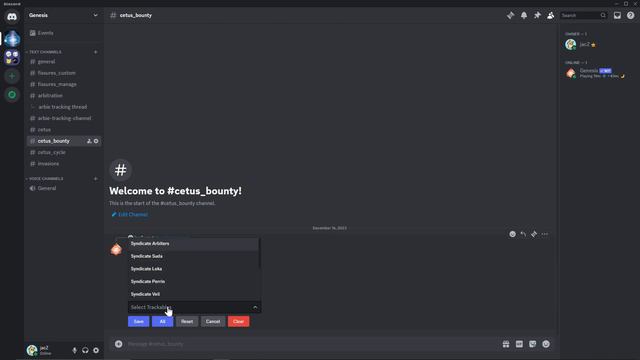Screen dimensions: 640x360
Task: Open edit channel gear on cetus_bounty
Action: point(96,141)
